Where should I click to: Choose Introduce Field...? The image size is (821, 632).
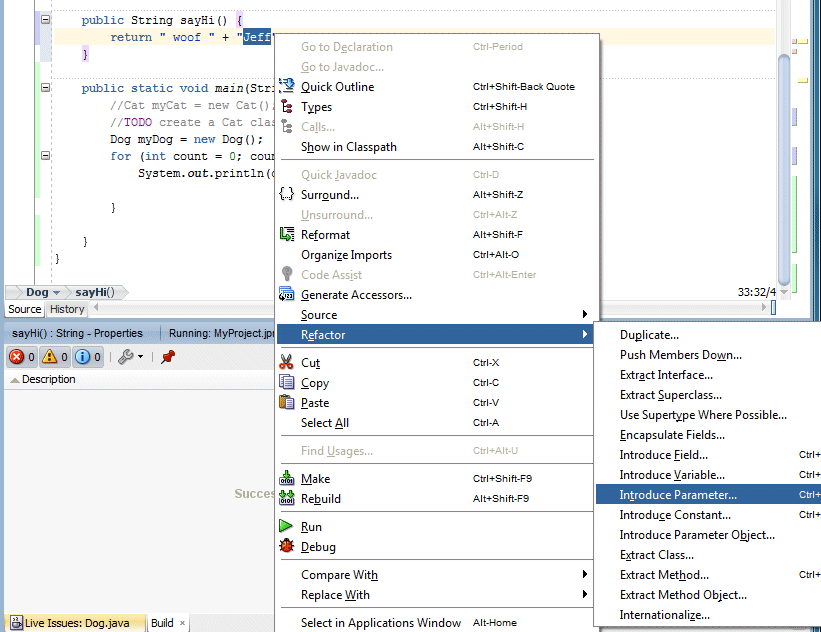(x=708, y=454)
